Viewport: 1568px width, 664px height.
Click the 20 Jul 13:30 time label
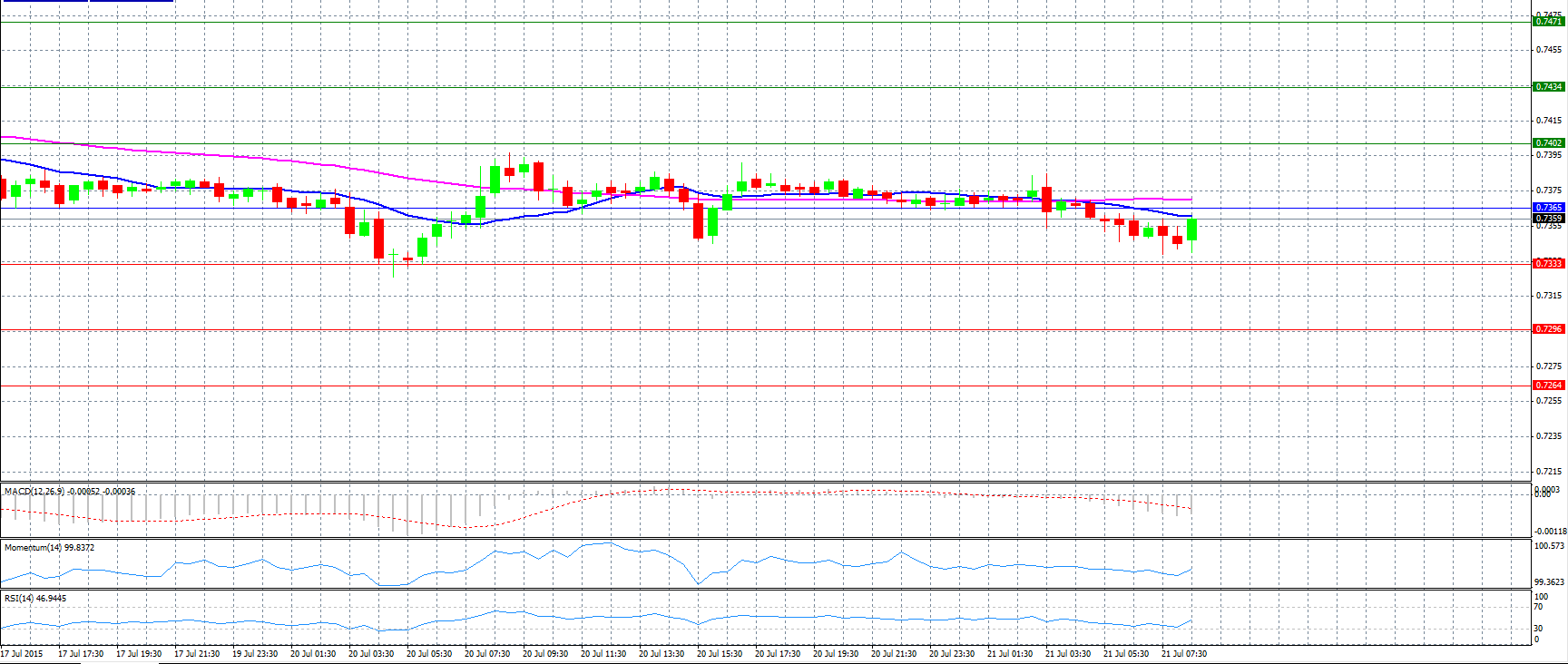[661, 654]
